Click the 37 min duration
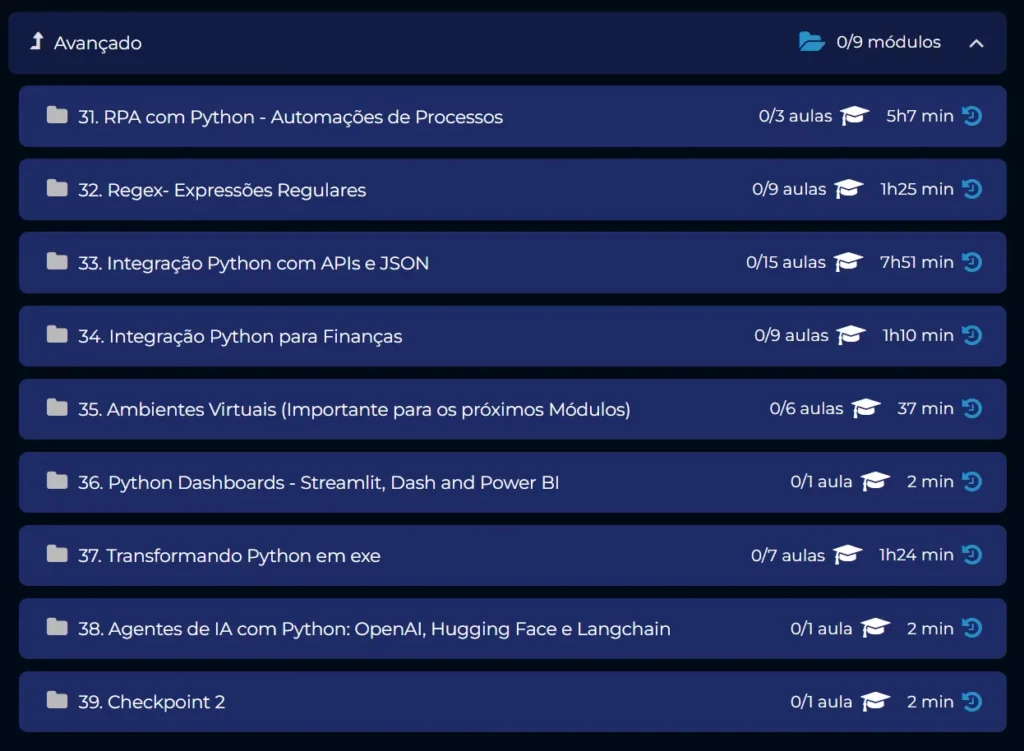 click(x=925, y=408)
